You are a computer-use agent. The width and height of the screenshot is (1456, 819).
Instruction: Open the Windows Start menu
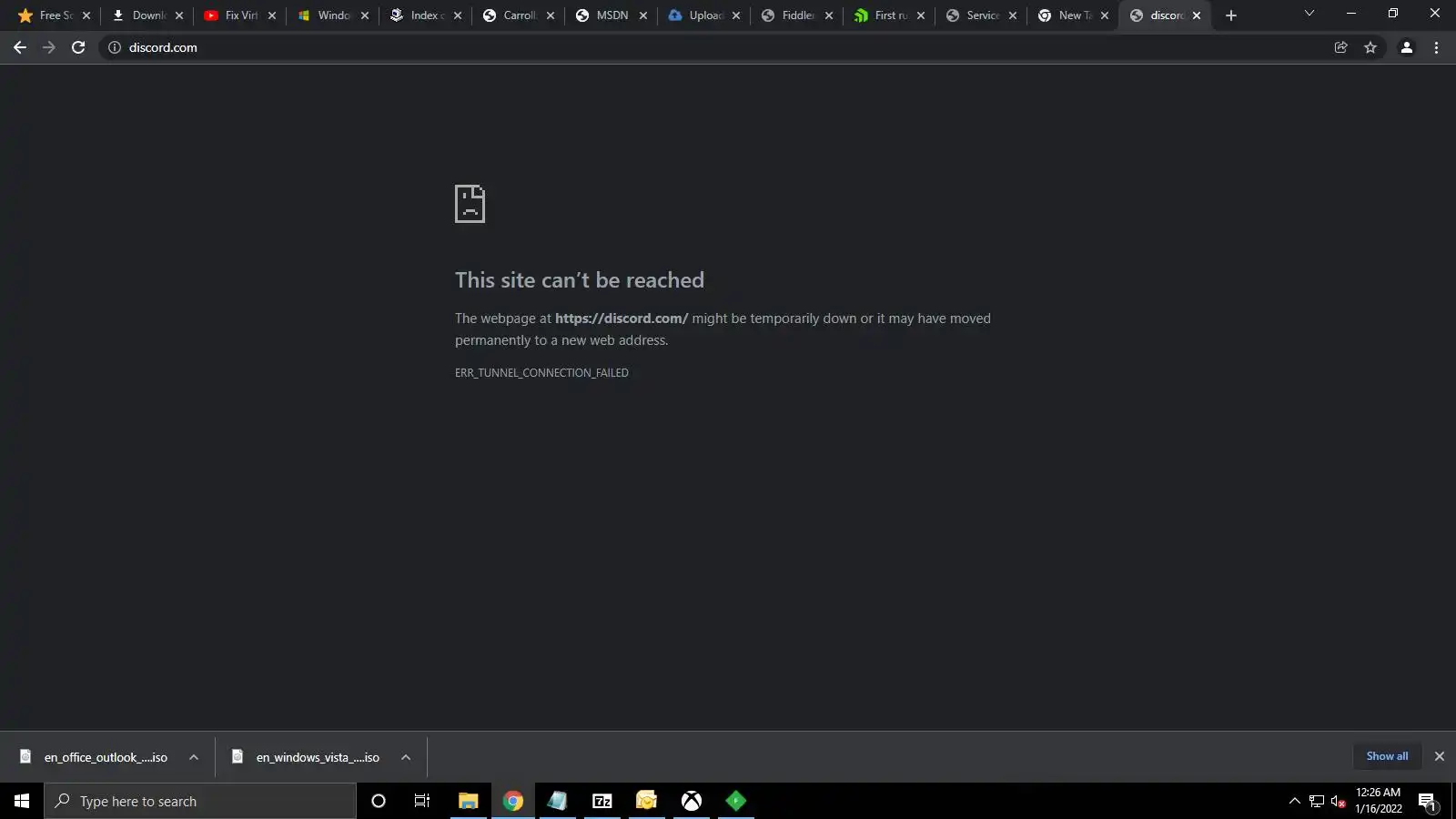click(22, 801)
